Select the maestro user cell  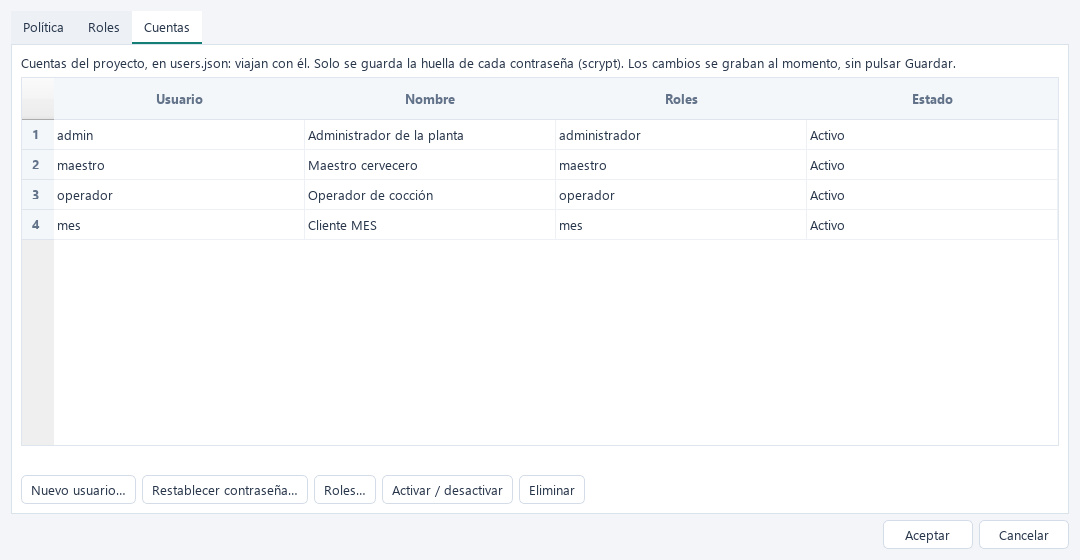pos(179,165)
